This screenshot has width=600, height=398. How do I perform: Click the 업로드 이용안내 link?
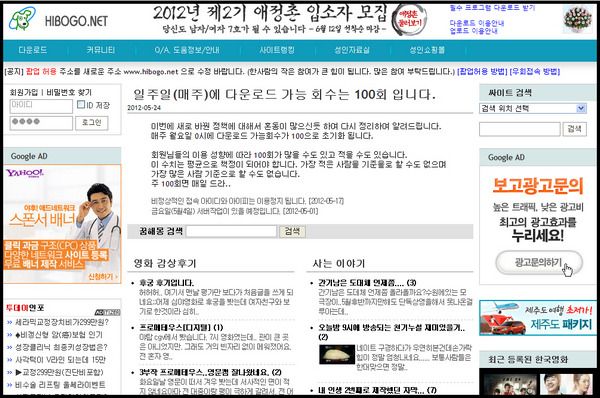[473, 31]
